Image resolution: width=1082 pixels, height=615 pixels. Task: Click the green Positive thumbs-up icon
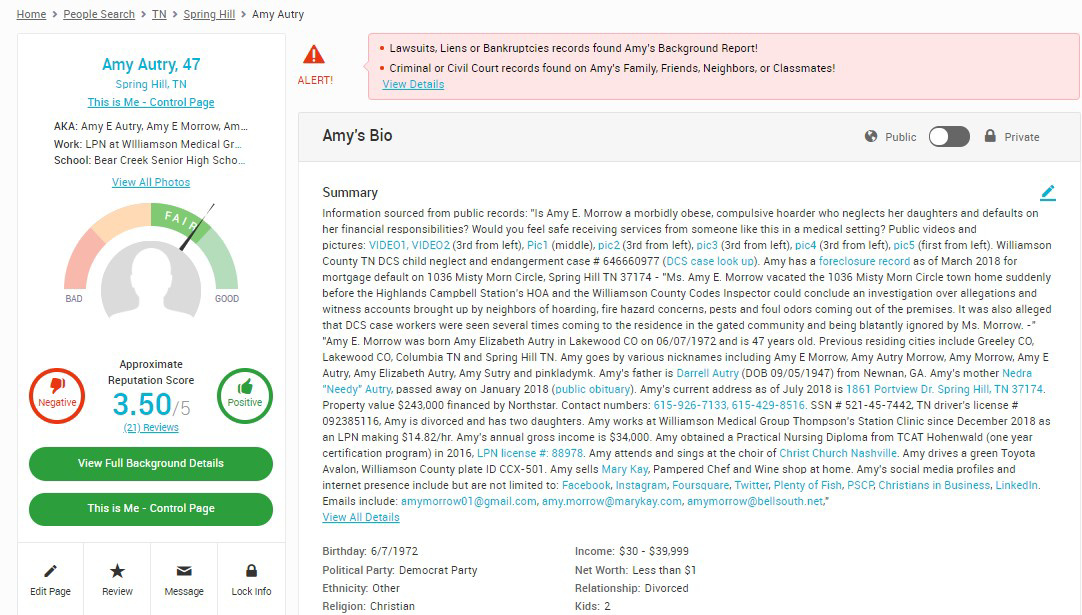point(245,396)
